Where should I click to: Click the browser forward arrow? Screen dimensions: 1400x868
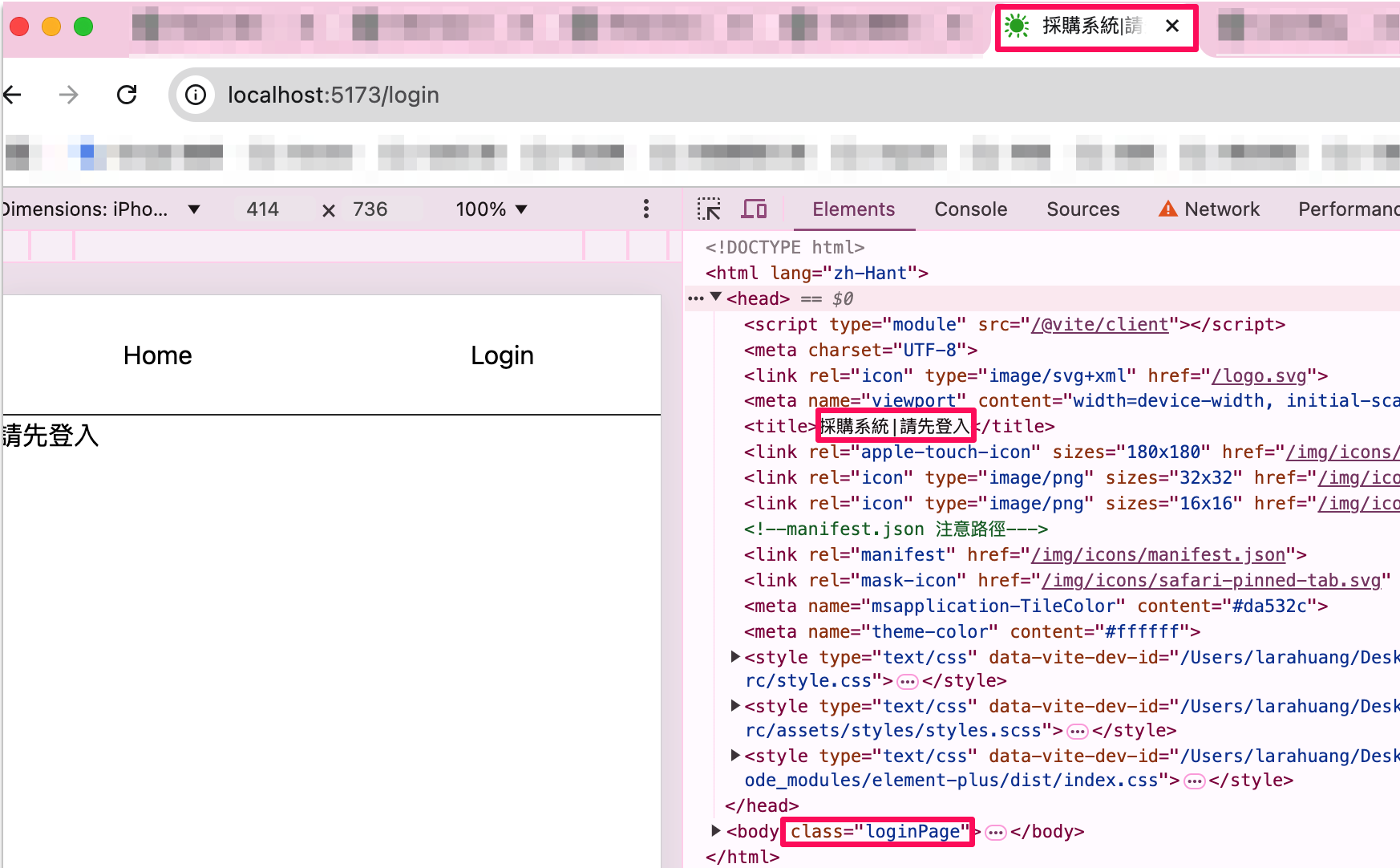[x=69, y=95]
